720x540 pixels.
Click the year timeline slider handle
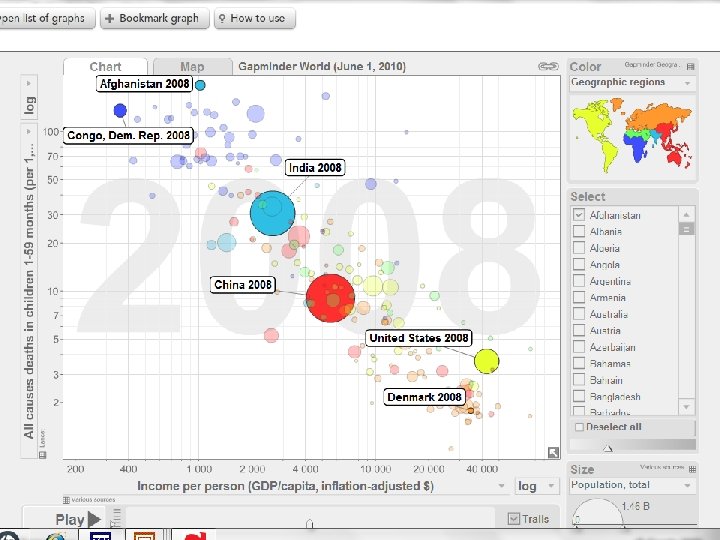coord(309,523)
